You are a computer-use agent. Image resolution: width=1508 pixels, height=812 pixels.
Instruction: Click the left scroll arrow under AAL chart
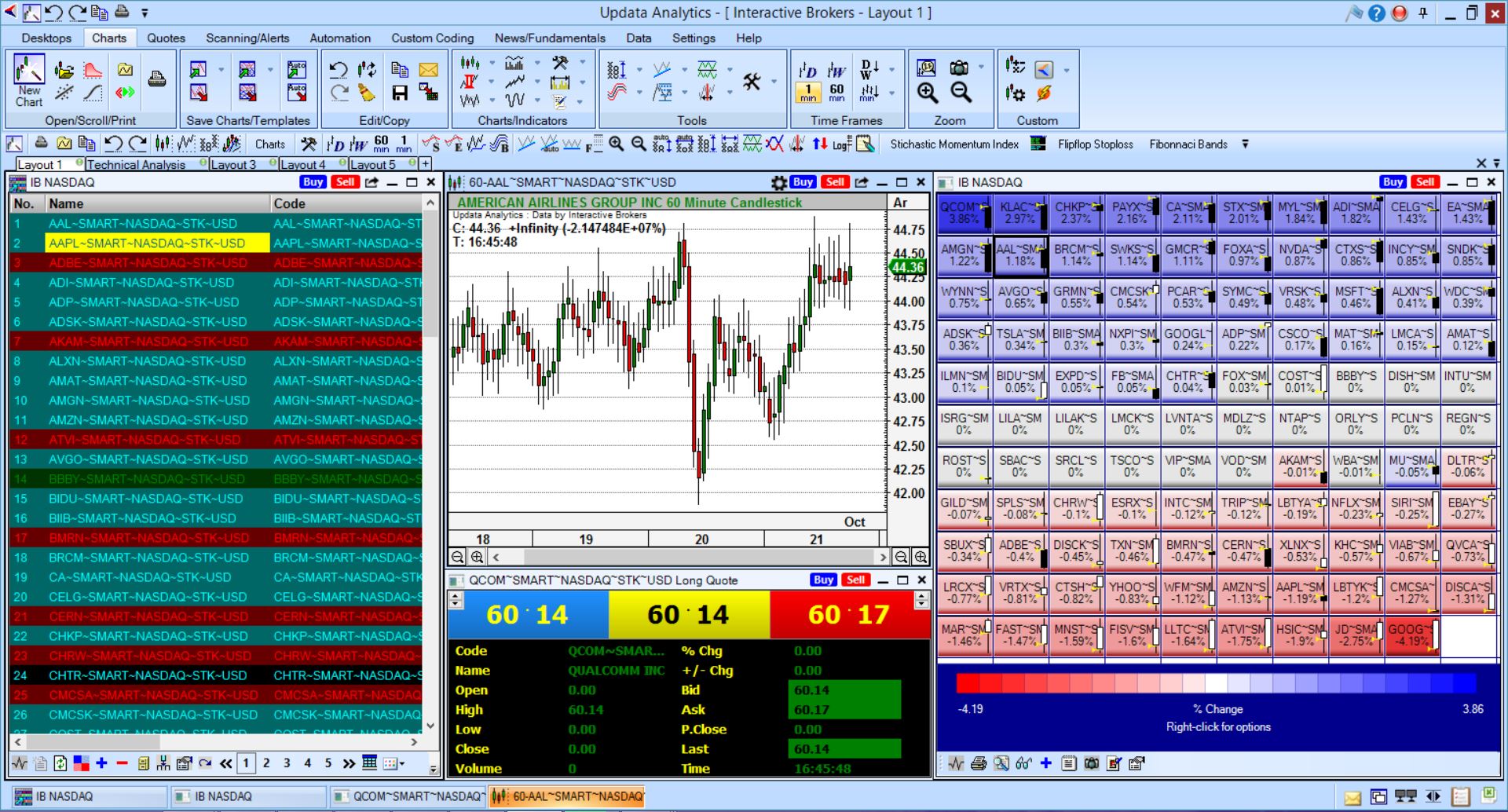tap(496, 557)
